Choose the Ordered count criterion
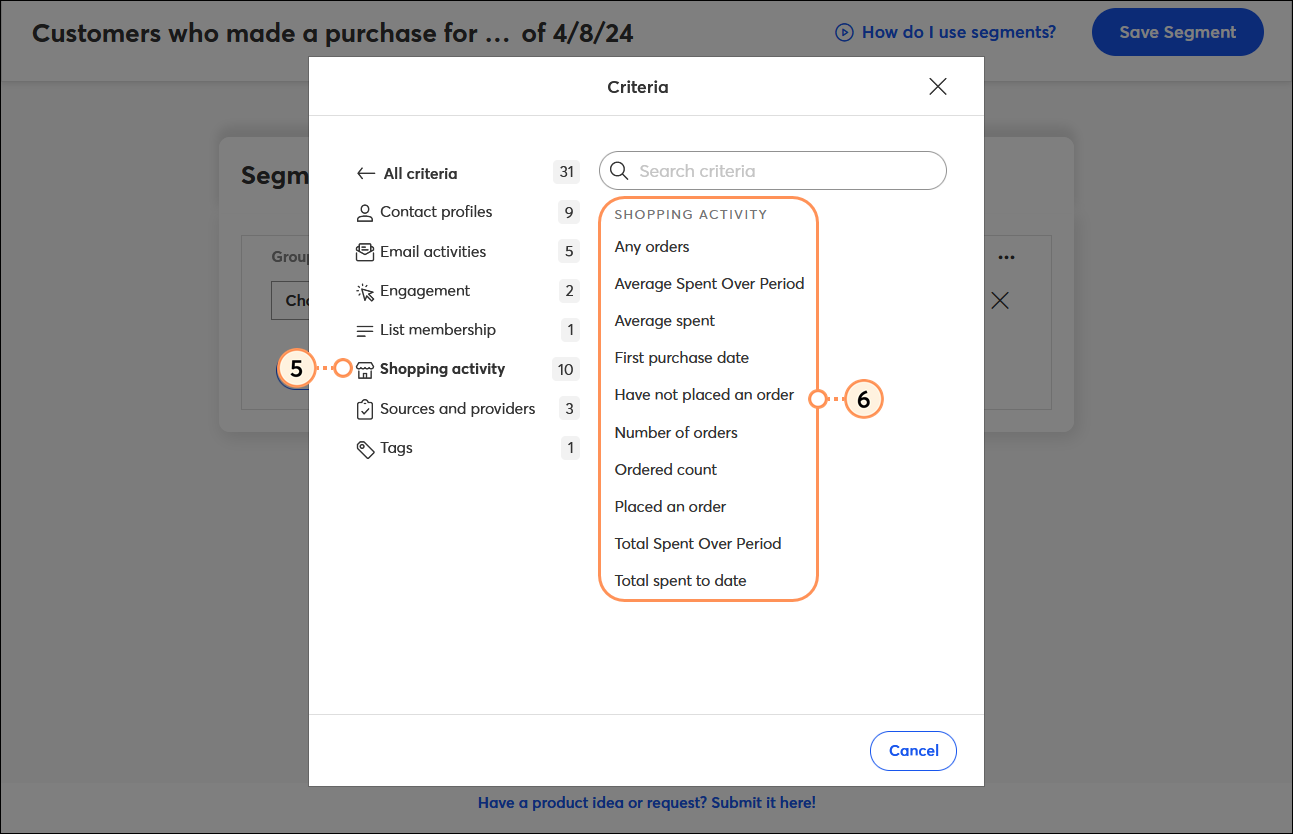The height and width of the screenshot is (834, 1293). (x=666, y=470)
